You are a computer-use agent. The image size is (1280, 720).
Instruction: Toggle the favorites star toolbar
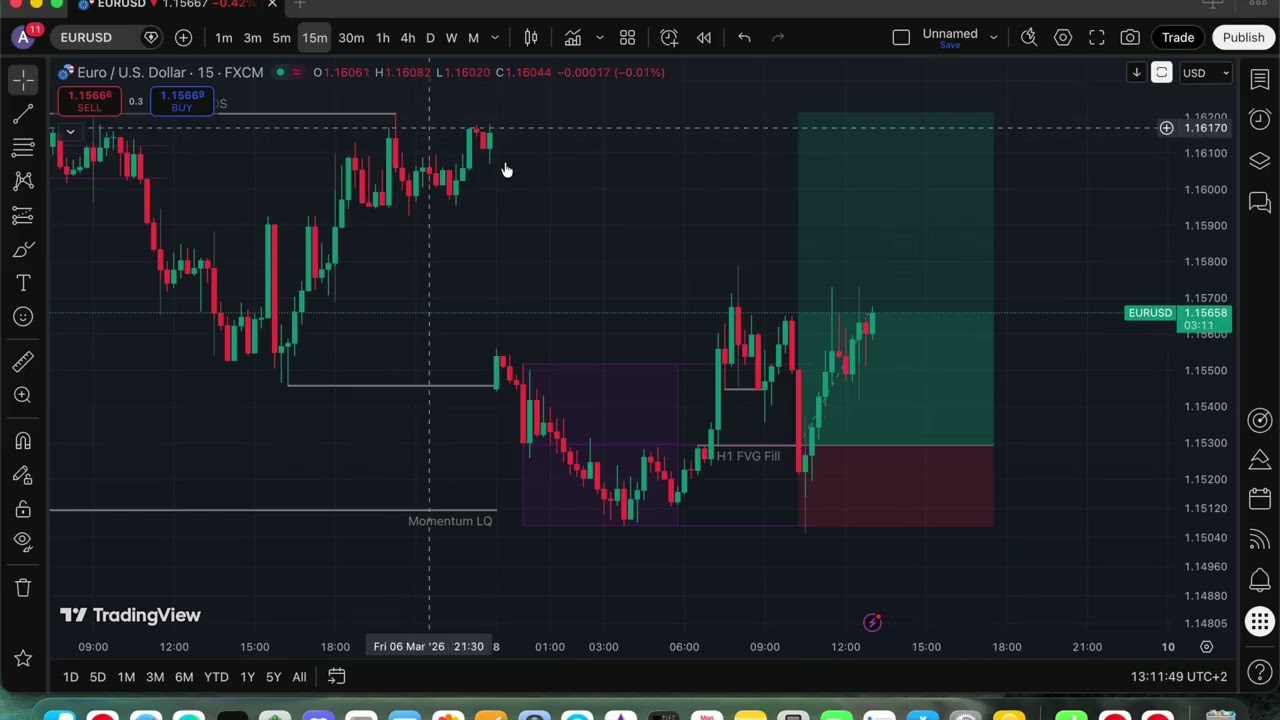(x=23, y=658)
